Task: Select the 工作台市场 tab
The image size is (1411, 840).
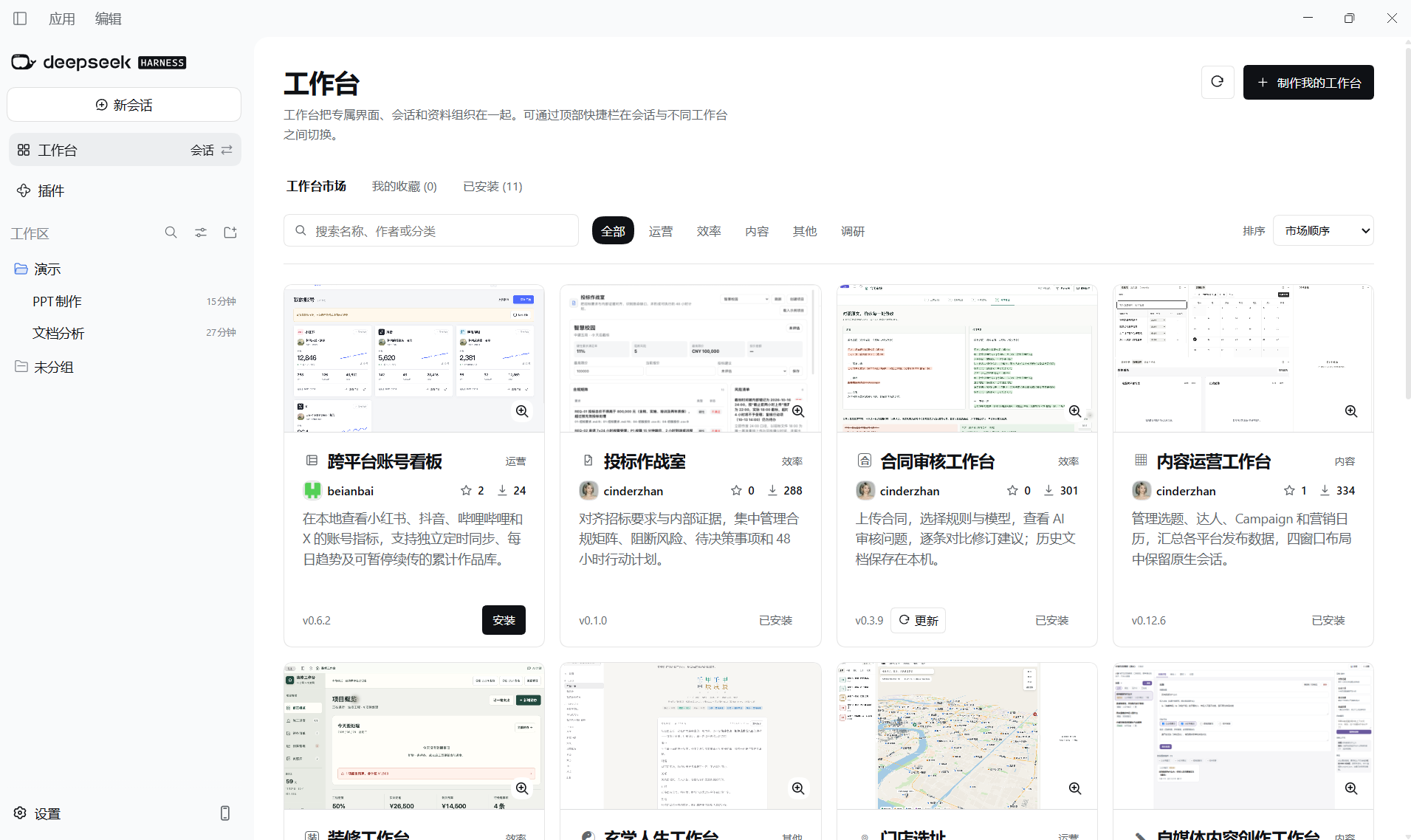Action: 316,186
